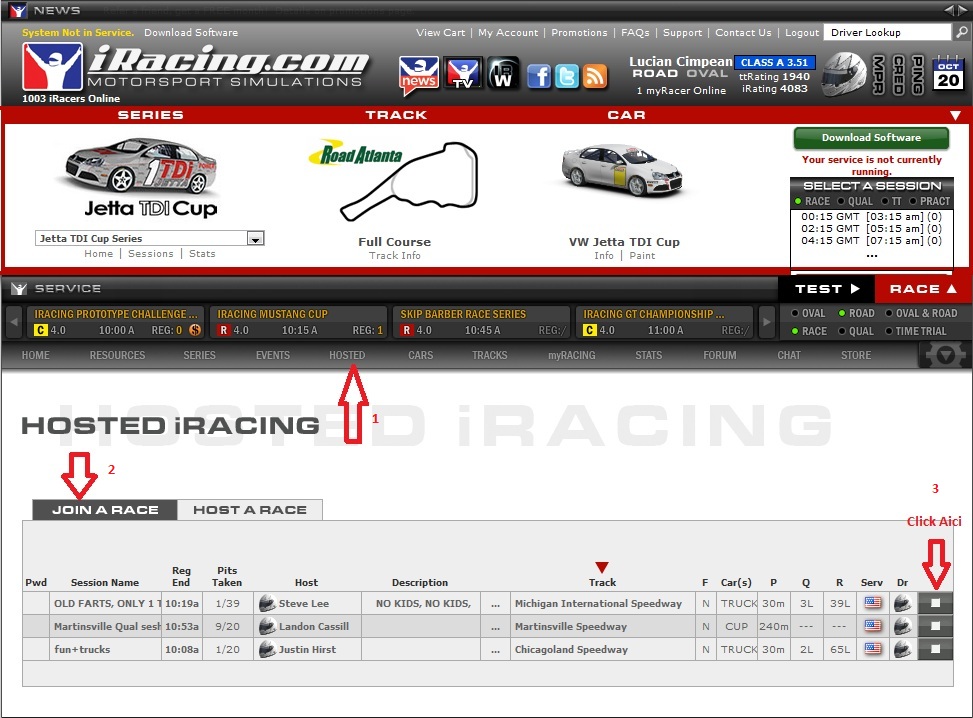Click helmet icon beside host Landon Cassill
The image size is (973, 718).
click(x=267, y=626)
